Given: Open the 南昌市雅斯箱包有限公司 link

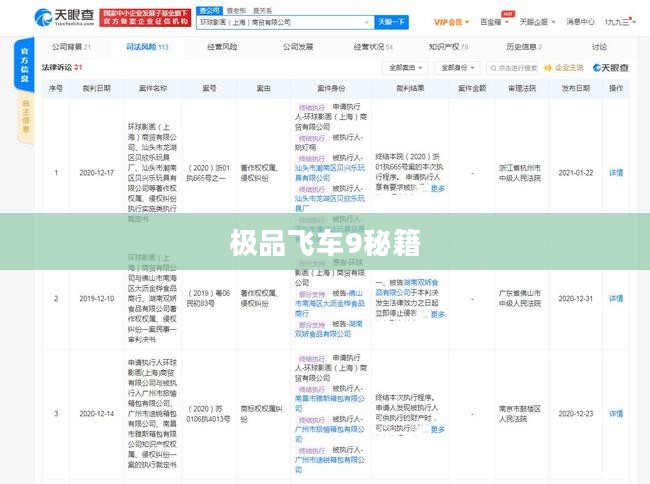Looking at the screenshot, I should pos(330,403).
